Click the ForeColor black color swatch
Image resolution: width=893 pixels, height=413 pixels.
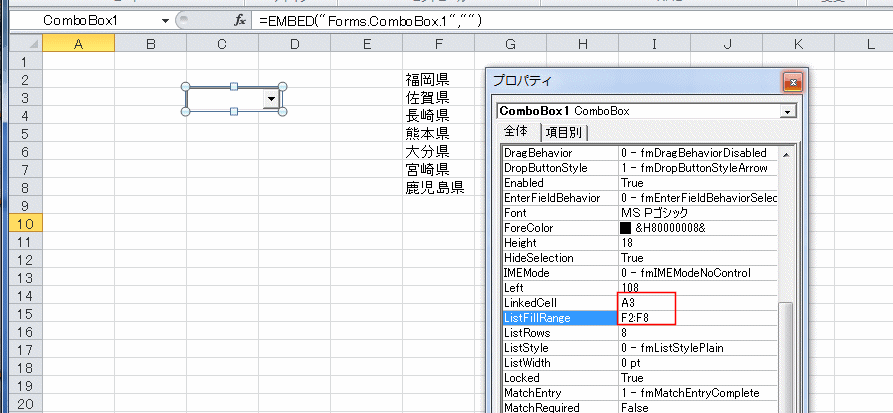point(626,228)
